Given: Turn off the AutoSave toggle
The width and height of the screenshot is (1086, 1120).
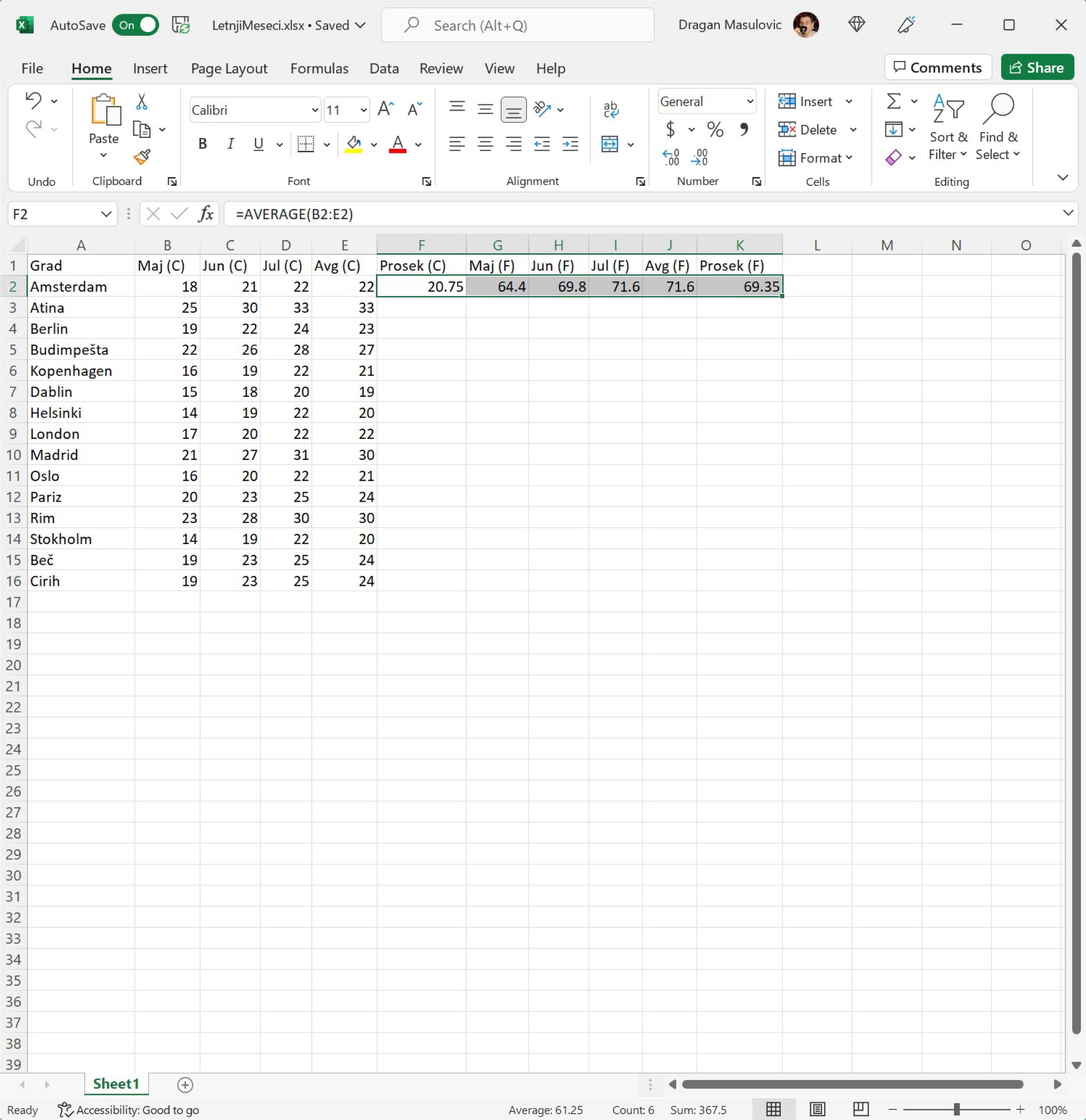Looking at the screenshot, I should (135, 25).
